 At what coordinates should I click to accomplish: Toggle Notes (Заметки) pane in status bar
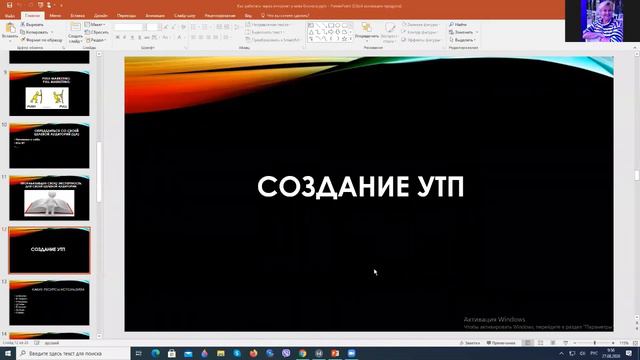pos(469,343)
